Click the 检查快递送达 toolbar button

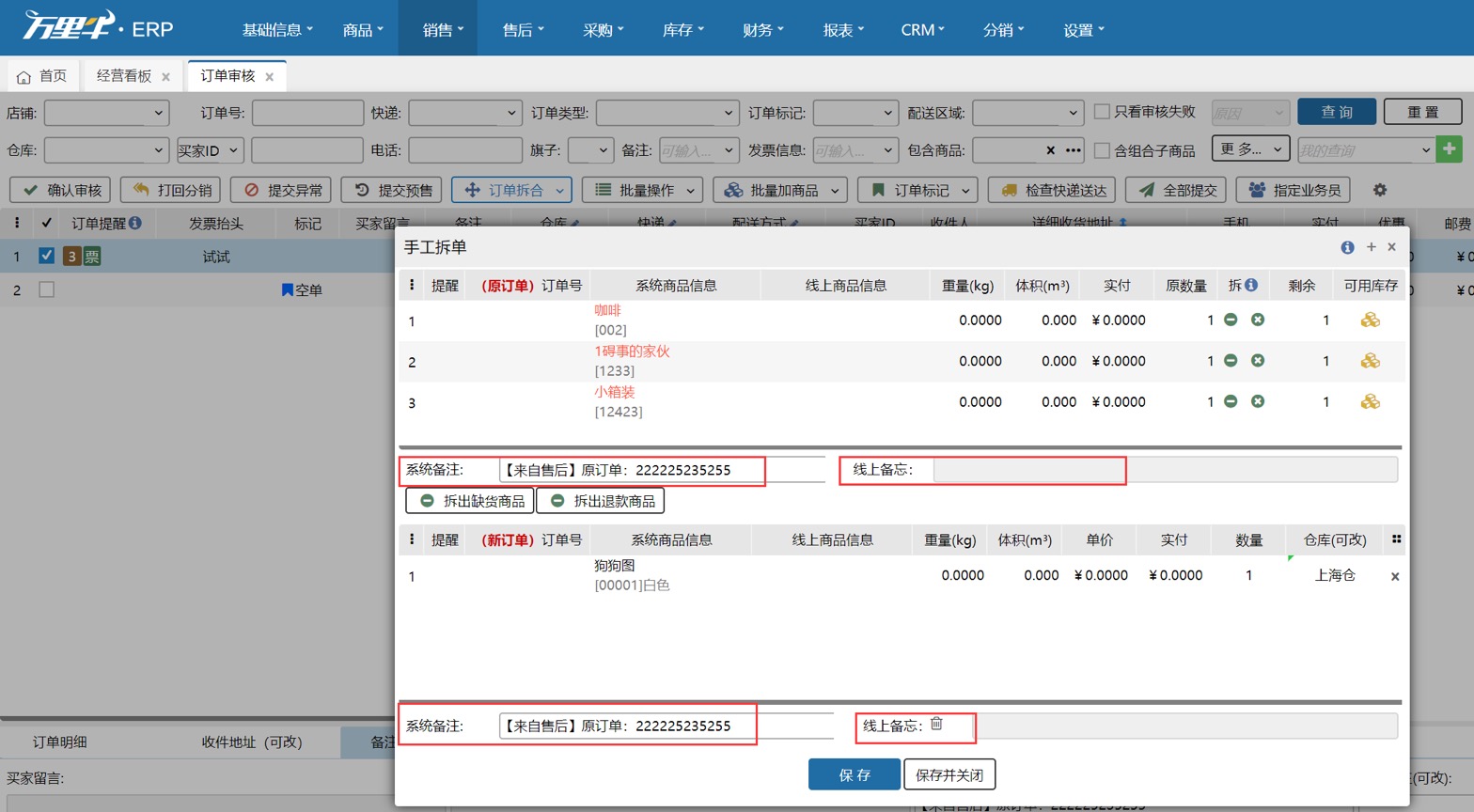tap(1052, 190)
